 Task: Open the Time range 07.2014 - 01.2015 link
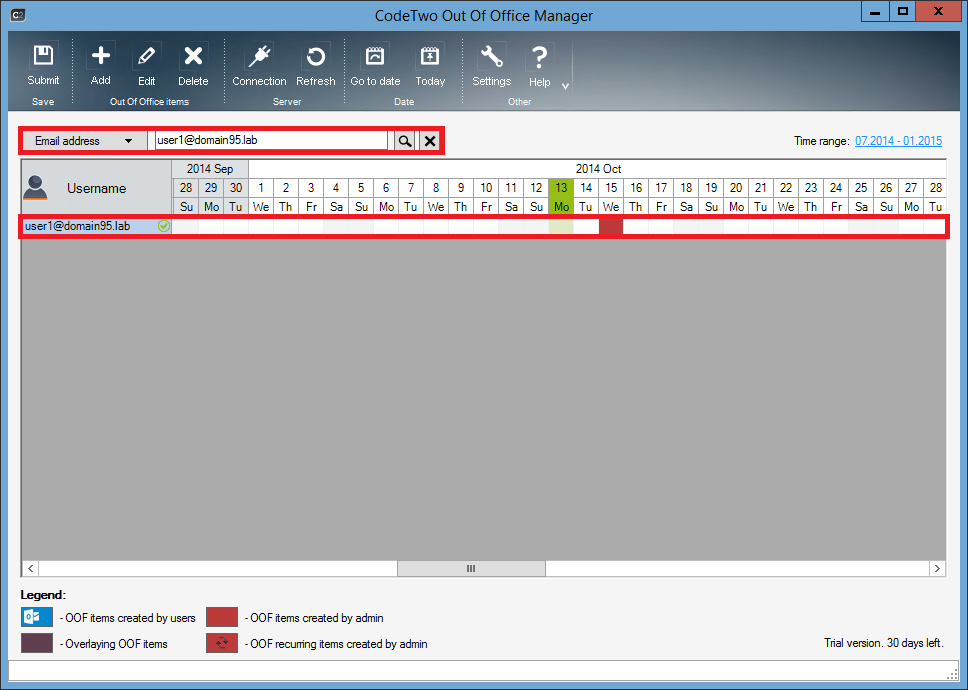pos(898,141)
